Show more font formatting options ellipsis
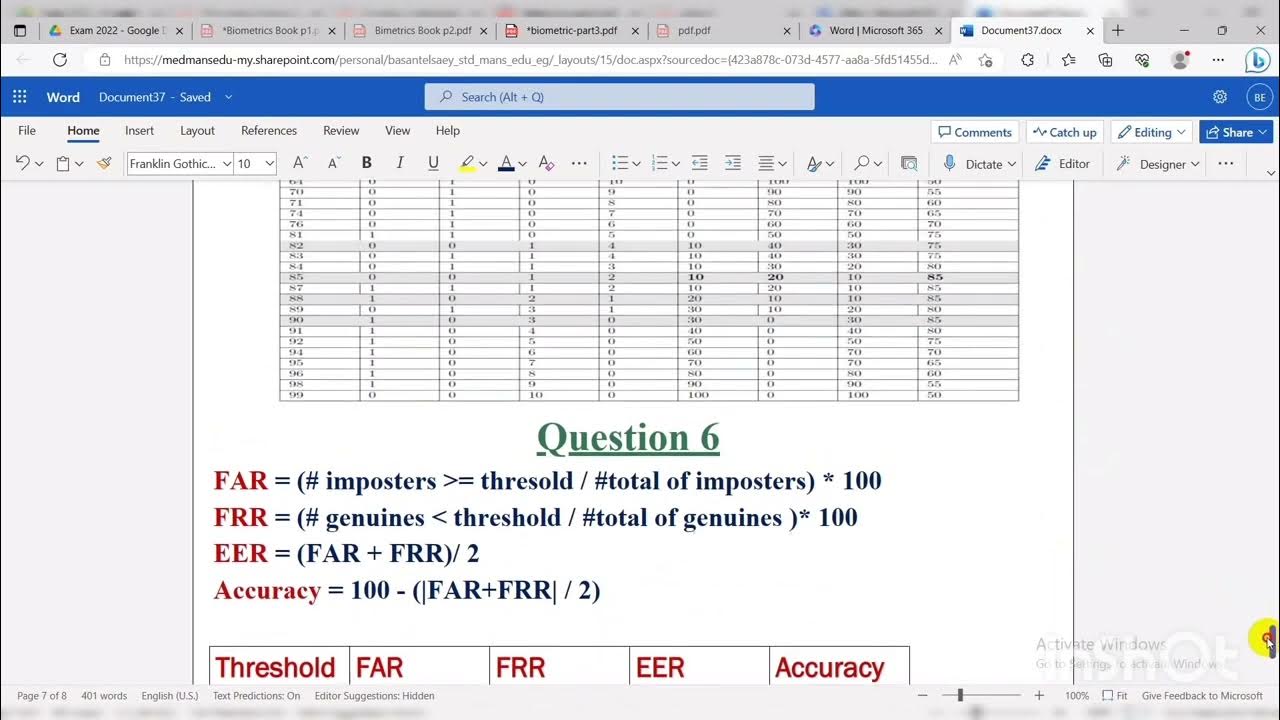Image resolution: width=1280 pixels, height=720 pixels. (579, 163)
